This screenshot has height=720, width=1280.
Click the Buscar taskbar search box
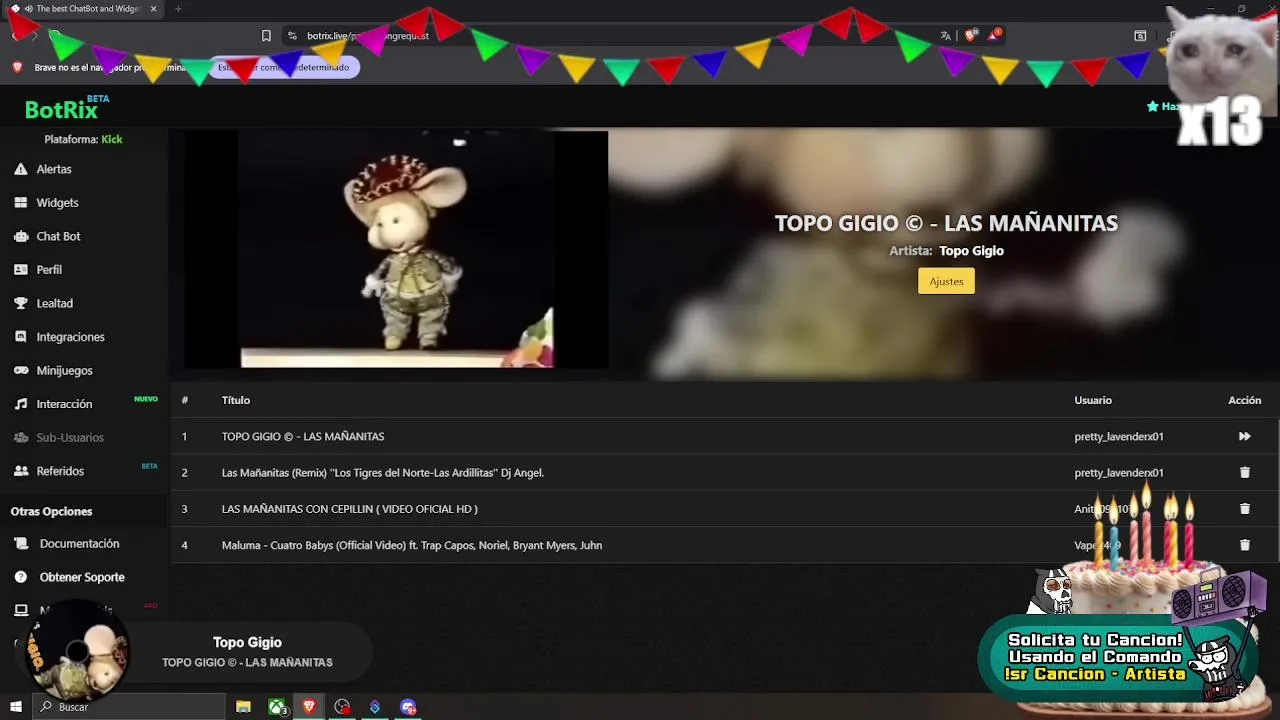(x=129, y=707)
